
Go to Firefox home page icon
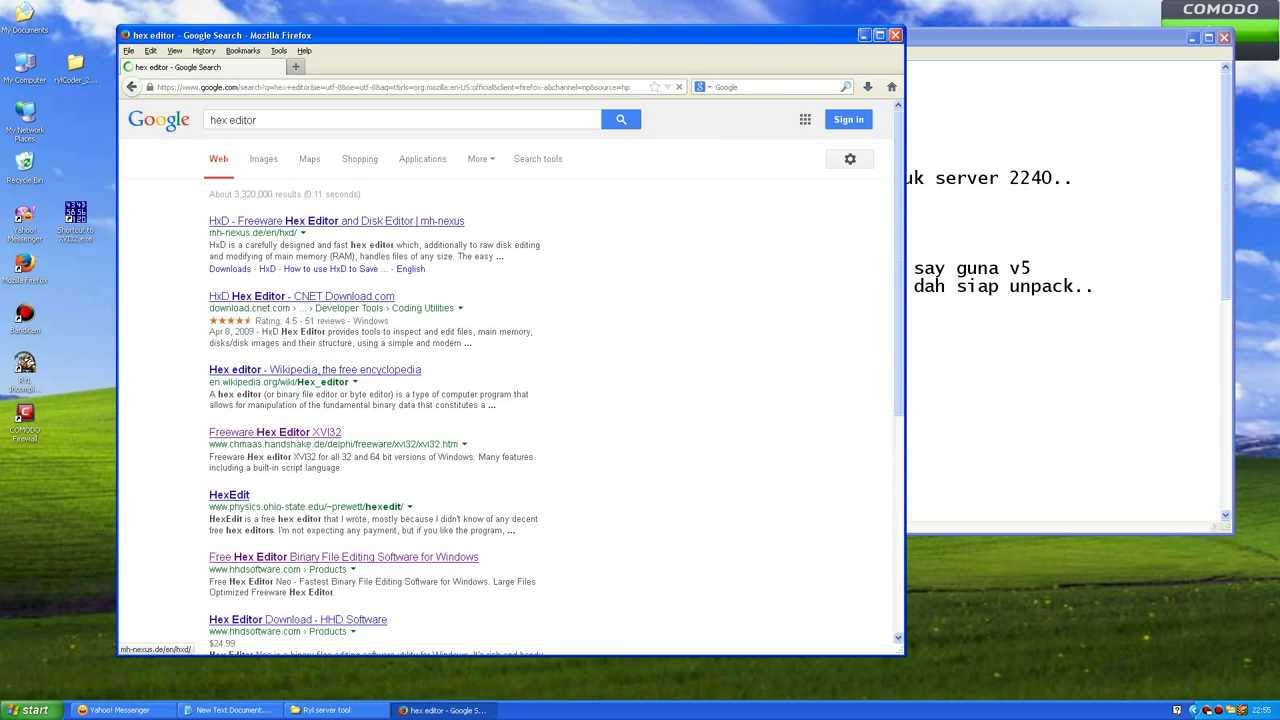892,87
